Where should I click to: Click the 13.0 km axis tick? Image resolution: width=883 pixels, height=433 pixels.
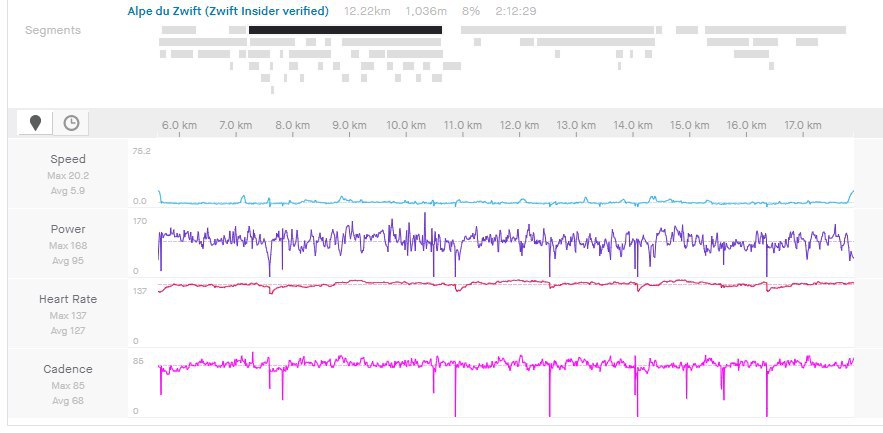point(576,125)
